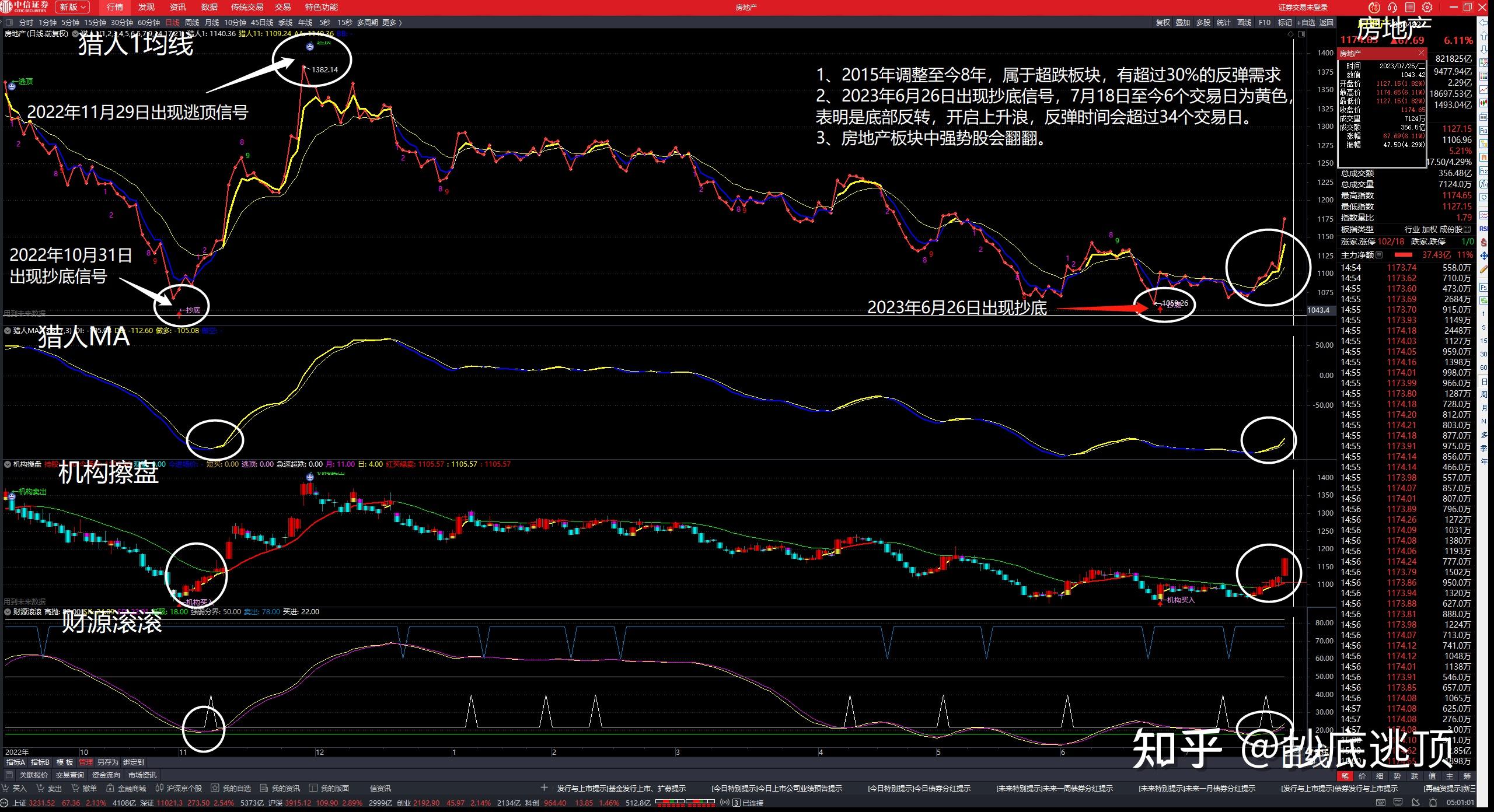Click +自选 to add to watchlist
The width and height of the screenshot is (1494, 812).
click(1306, 22)
